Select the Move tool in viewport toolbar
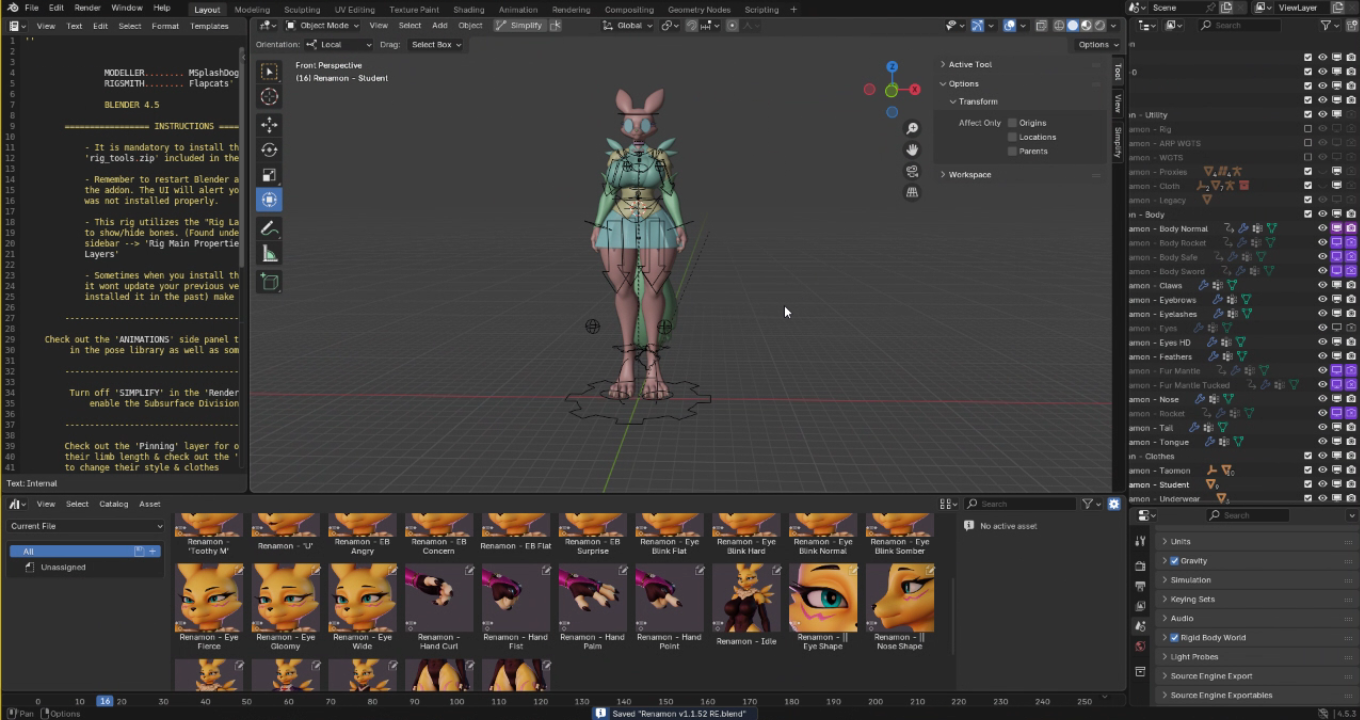Image resolution: width=1360 pixels, height=720 pixels. tap(269, 124)
